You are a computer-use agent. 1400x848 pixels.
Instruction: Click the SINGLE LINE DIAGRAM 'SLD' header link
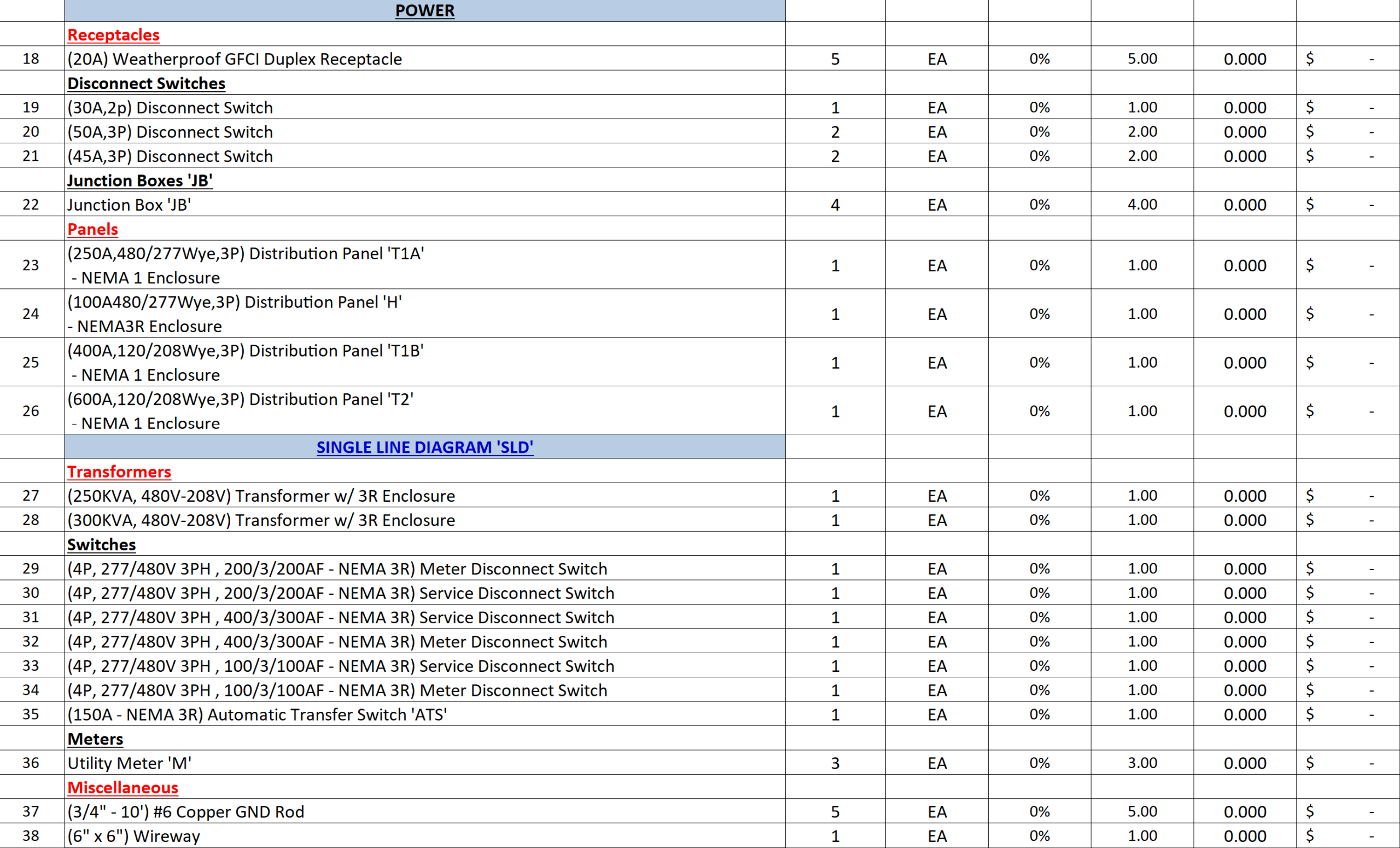click(425, 447)
